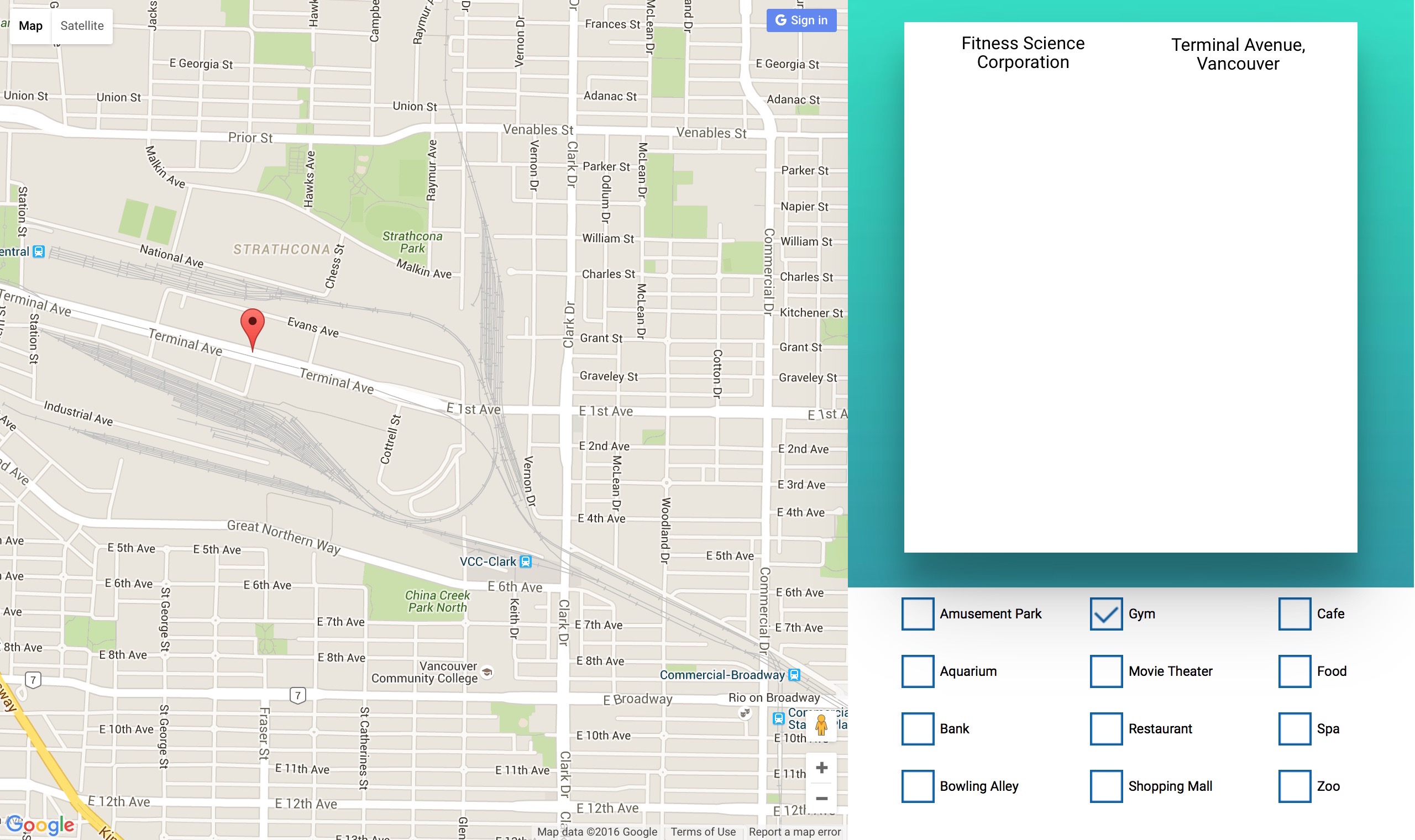Select the Map view tab
Viewport: 1415px width, 840px height.
pos(30,26)
